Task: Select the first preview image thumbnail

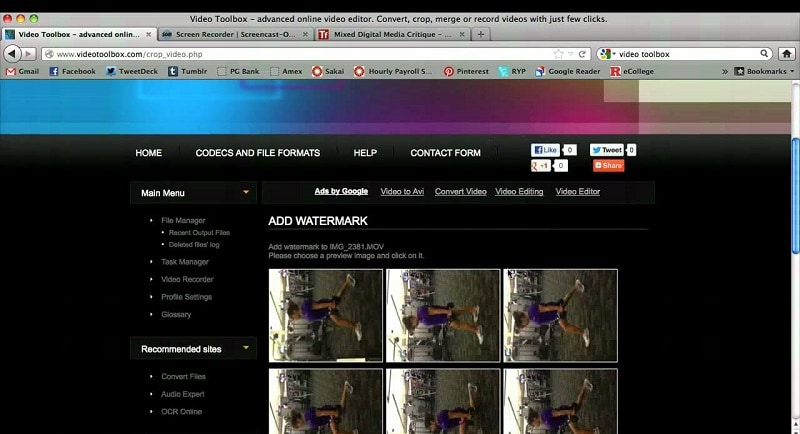Action: (326, 316)
